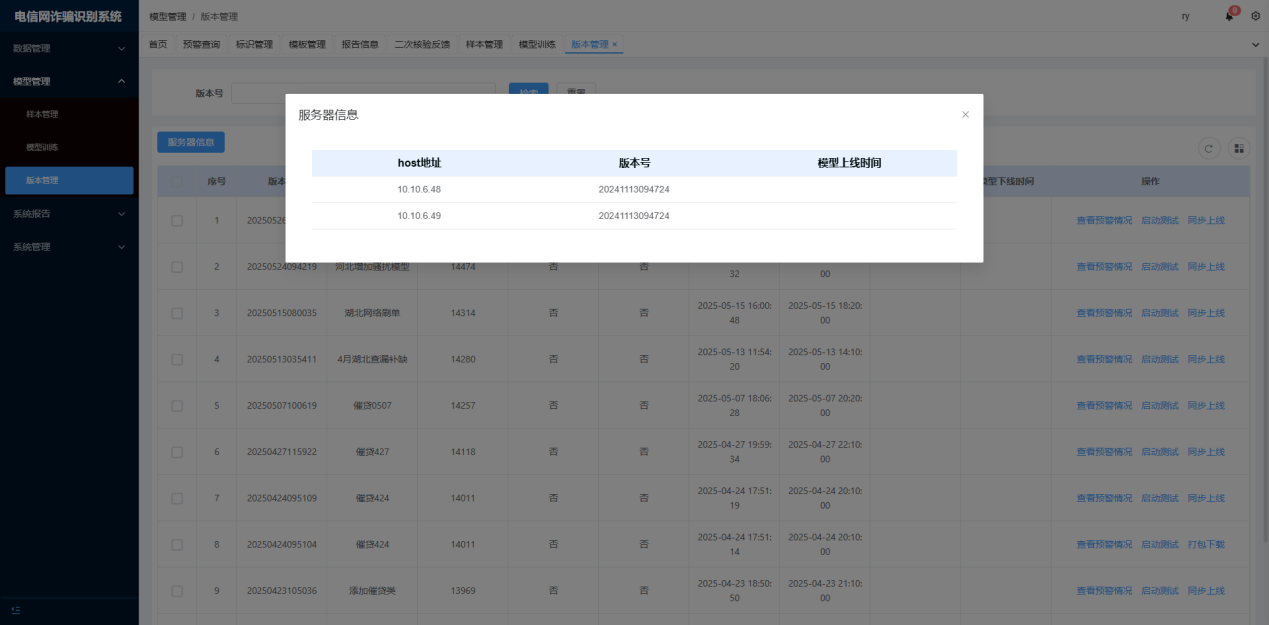Image resolution: width=1269 pixels, height=625 pixels.
Task: Click 打包下载 link in row 8
Action: [1206, 545]
